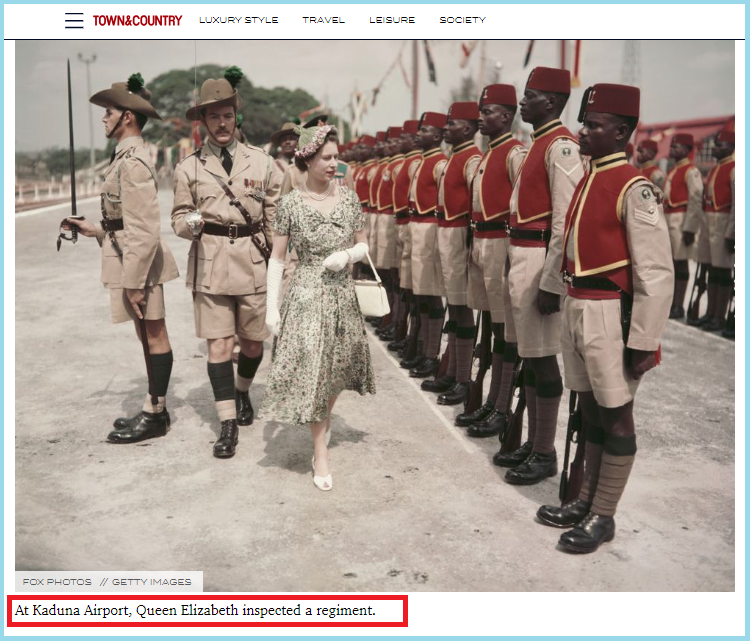Screen dimensions: 750x641
Task: Click the word regiment in the caption
Action: 343,610
